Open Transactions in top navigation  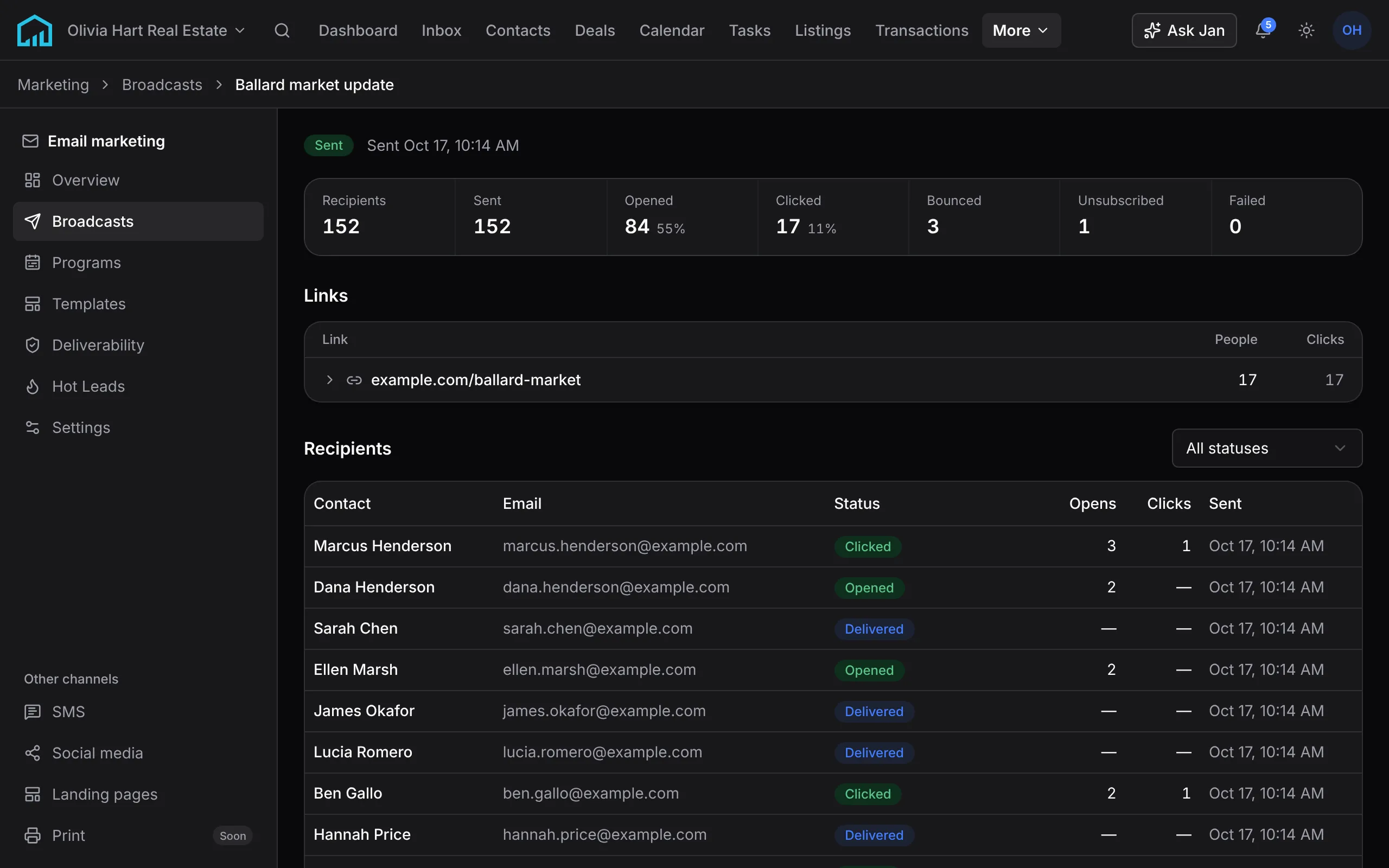click(922, 30)
